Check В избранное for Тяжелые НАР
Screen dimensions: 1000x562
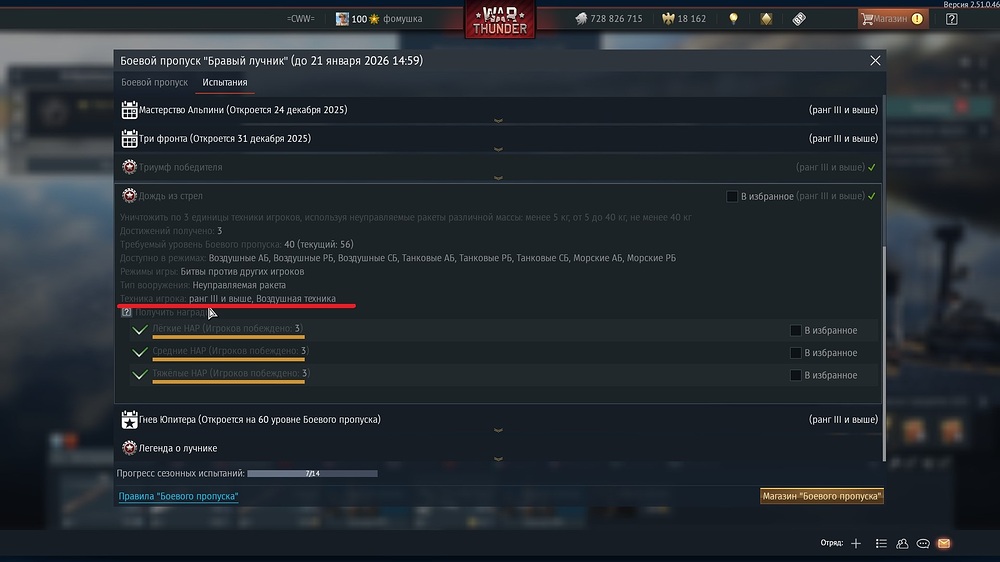click(795, 375)
